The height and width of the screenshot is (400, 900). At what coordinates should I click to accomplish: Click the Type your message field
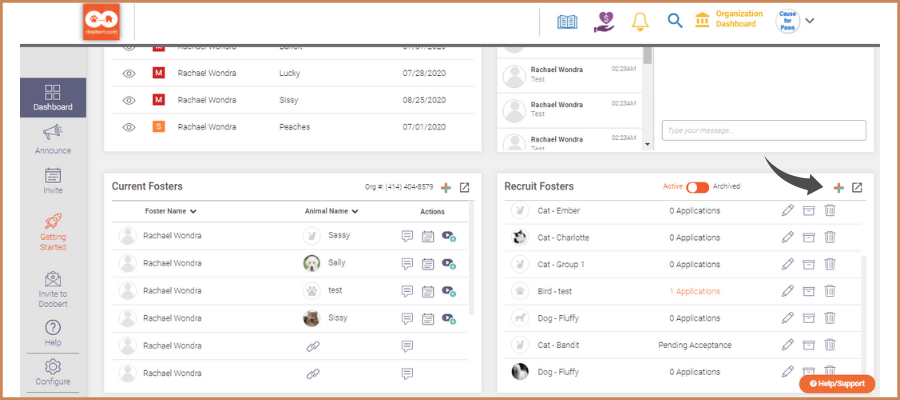[764, 130]
